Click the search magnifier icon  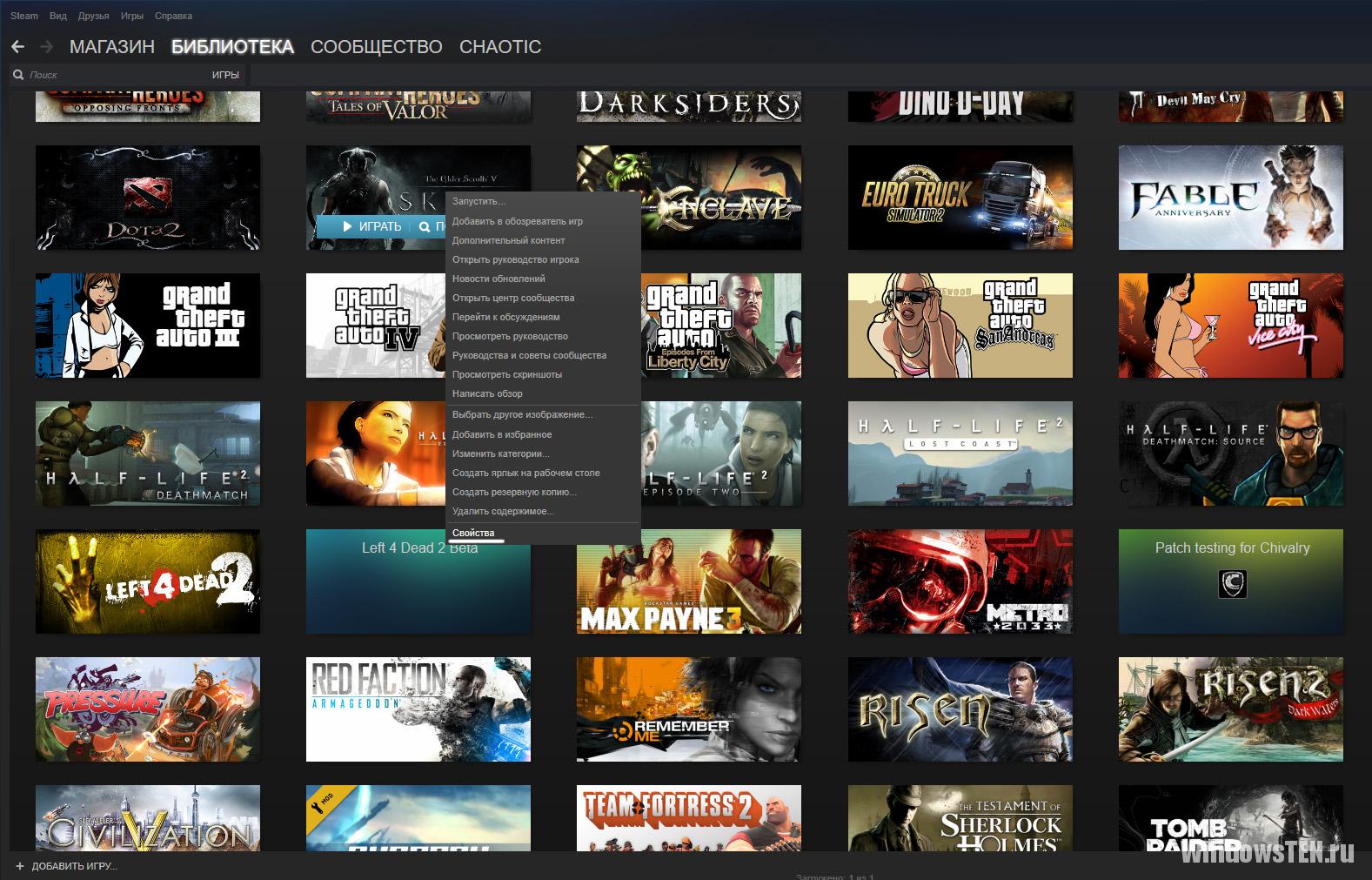(x=18, y=75)
